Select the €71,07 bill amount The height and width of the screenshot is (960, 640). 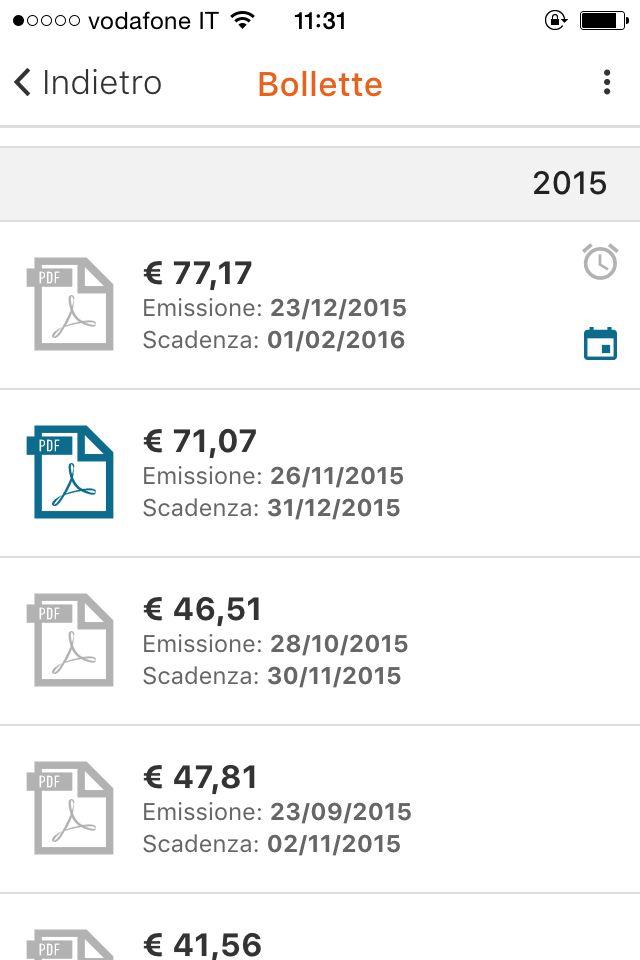click(200, 441)
